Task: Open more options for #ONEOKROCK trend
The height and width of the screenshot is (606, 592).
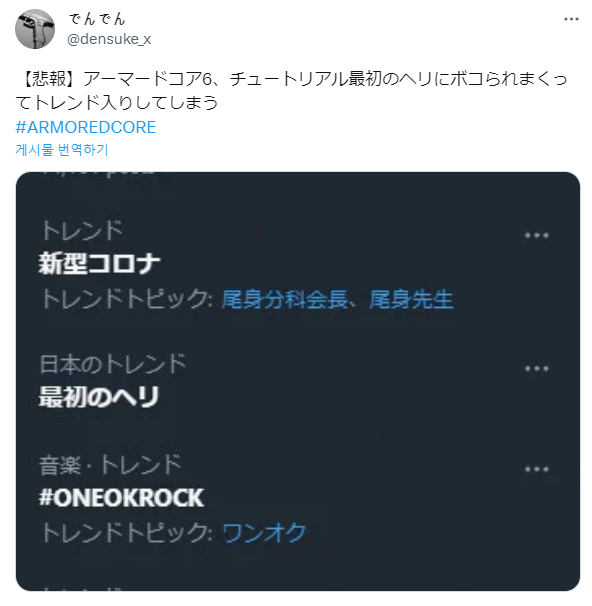Action: [536, 470]
